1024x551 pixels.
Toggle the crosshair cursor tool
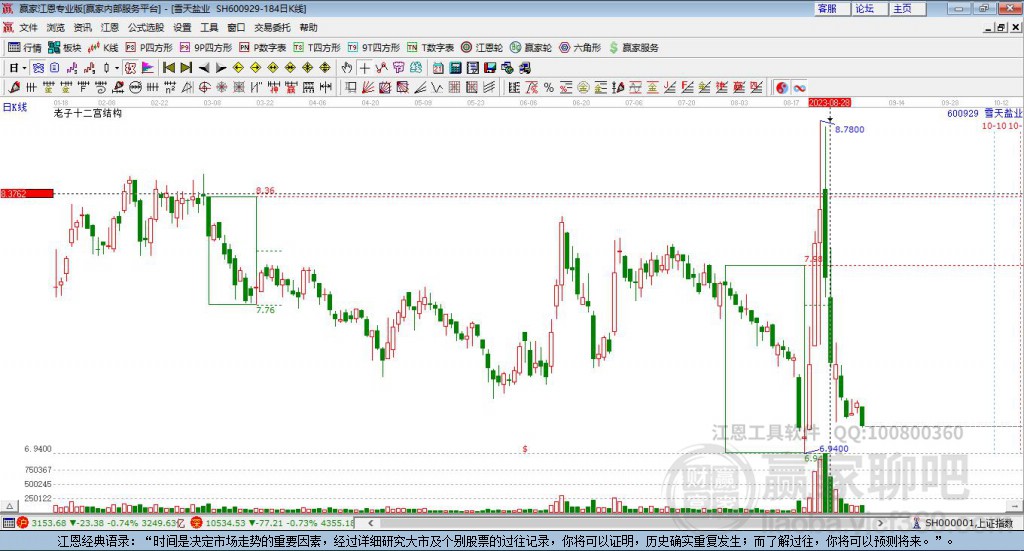tap(364, 68)
